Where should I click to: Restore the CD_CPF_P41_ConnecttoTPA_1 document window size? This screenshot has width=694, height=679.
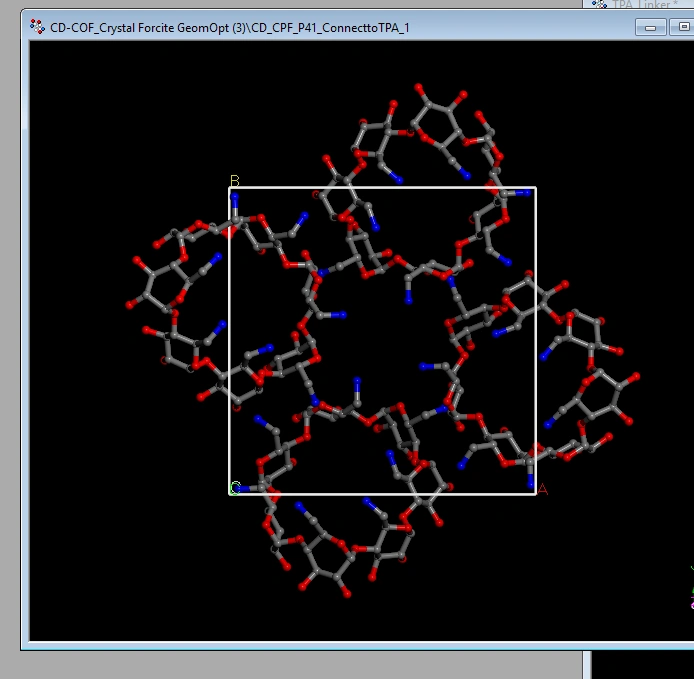pos(683,27)
